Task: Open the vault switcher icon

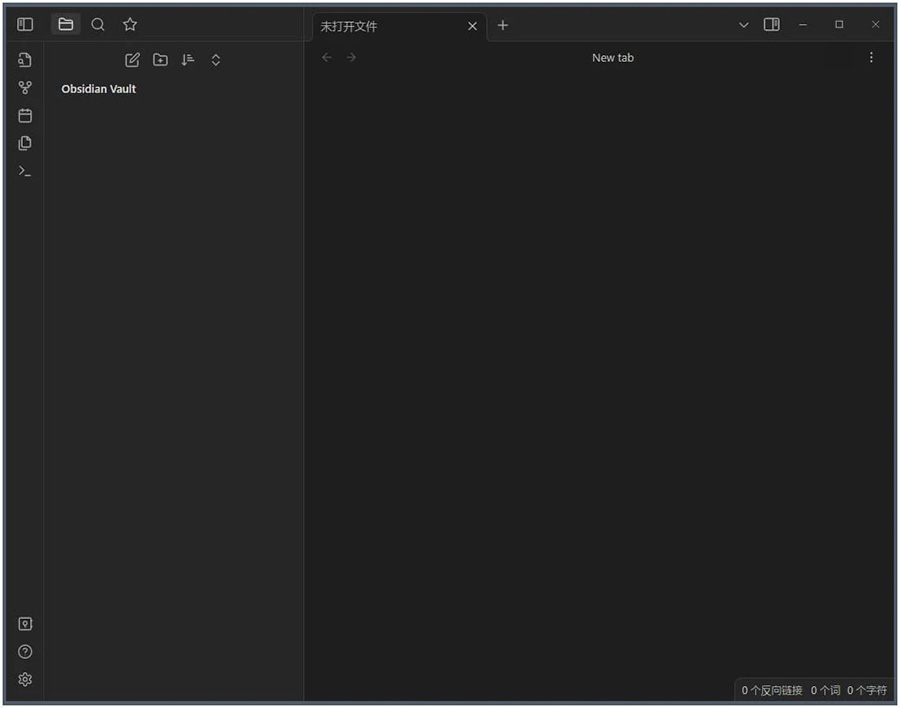Action: (25, 624)
